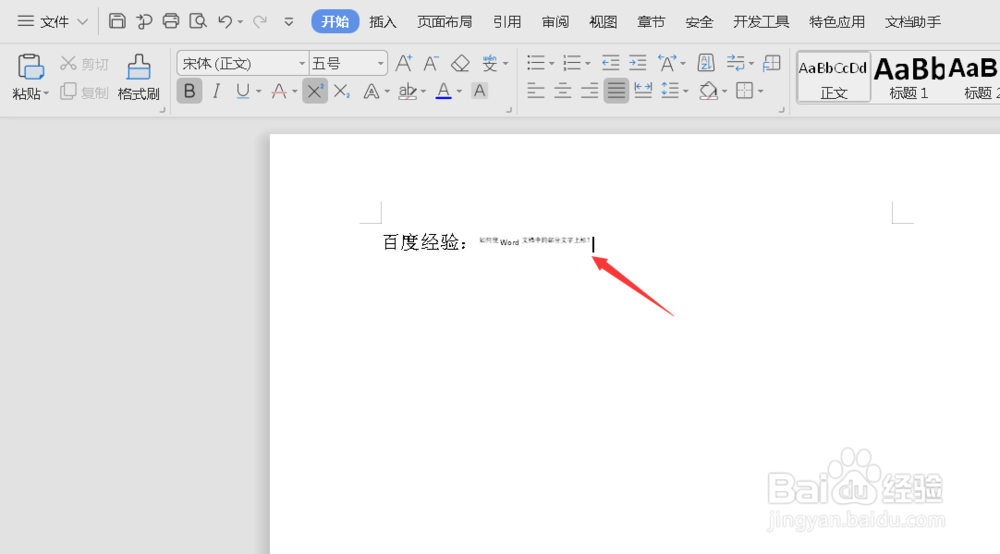1000x554 pixels.
Task: Switch to 引用 tab
Action: pyautogui.click(x=507, y=22)
